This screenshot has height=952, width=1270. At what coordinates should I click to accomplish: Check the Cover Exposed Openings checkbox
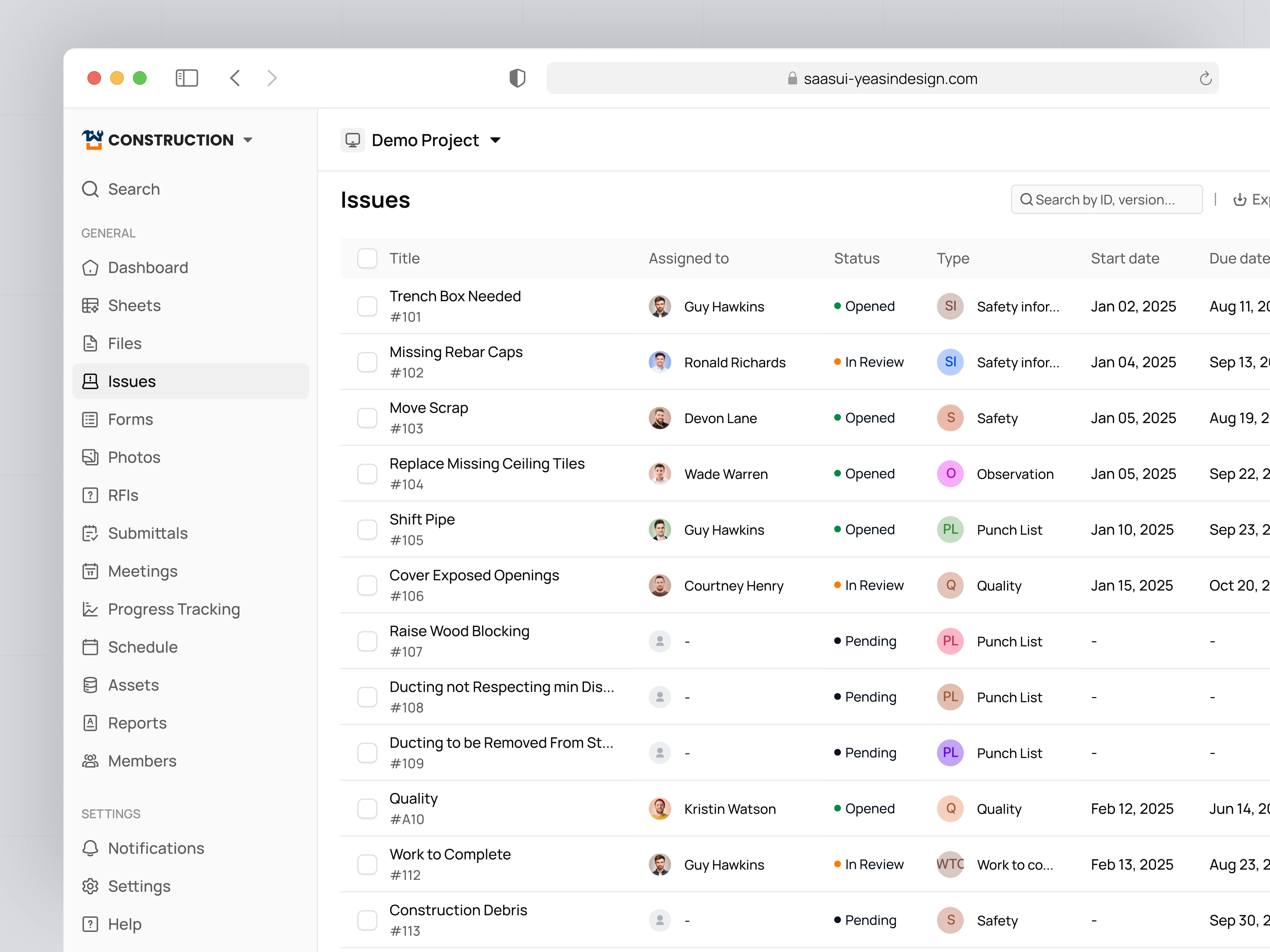(x=367, y=585)
